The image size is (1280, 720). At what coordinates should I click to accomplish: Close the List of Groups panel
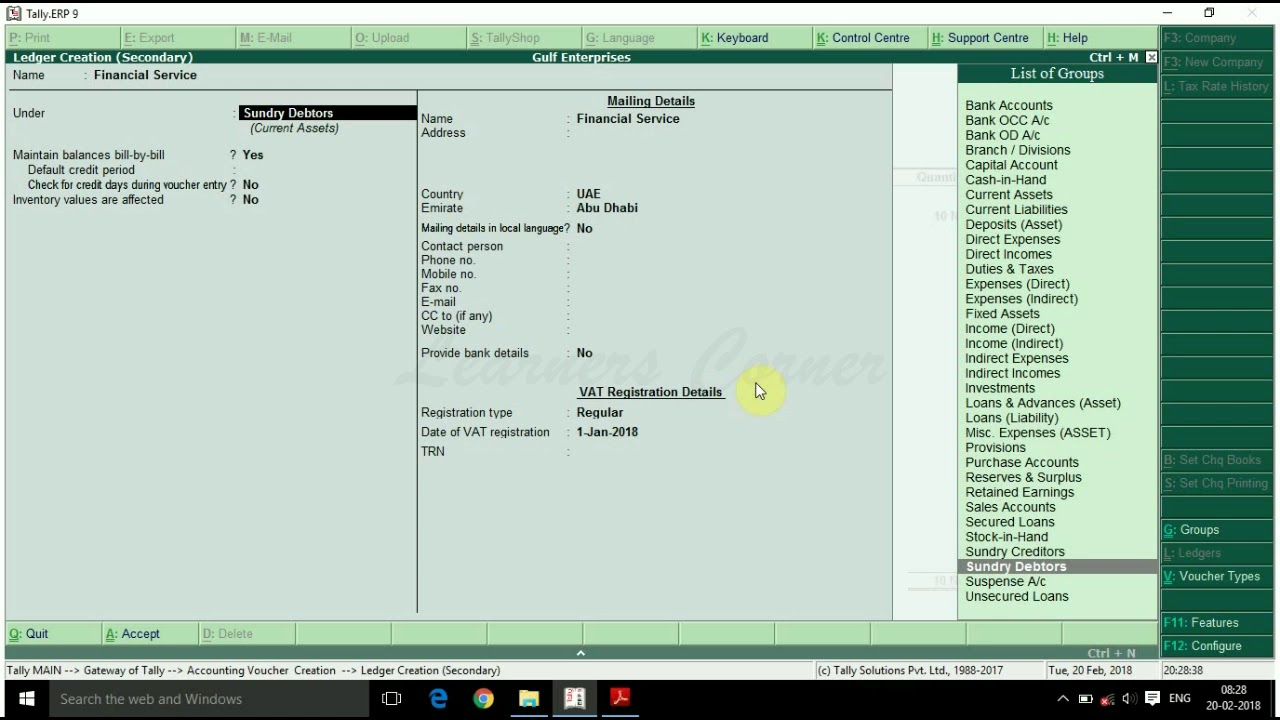pyautogui.click(x=1151, y=58)
